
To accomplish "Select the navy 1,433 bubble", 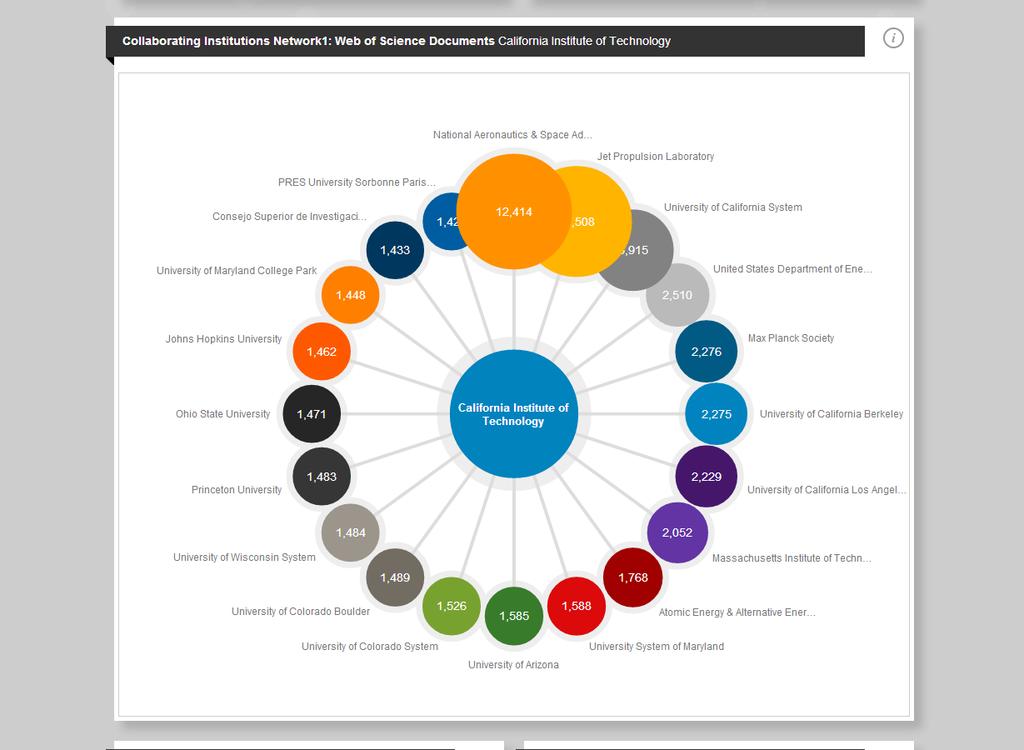I will coord(395,250).
